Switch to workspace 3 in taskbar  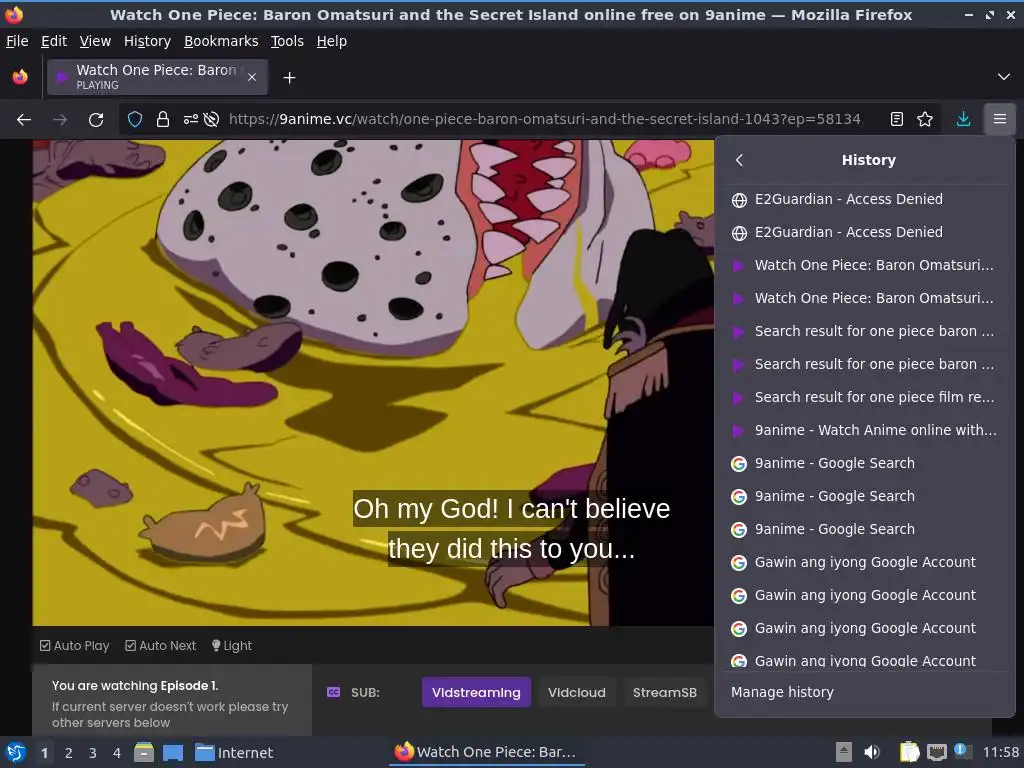pyautogui.click(x=93, y=752)
